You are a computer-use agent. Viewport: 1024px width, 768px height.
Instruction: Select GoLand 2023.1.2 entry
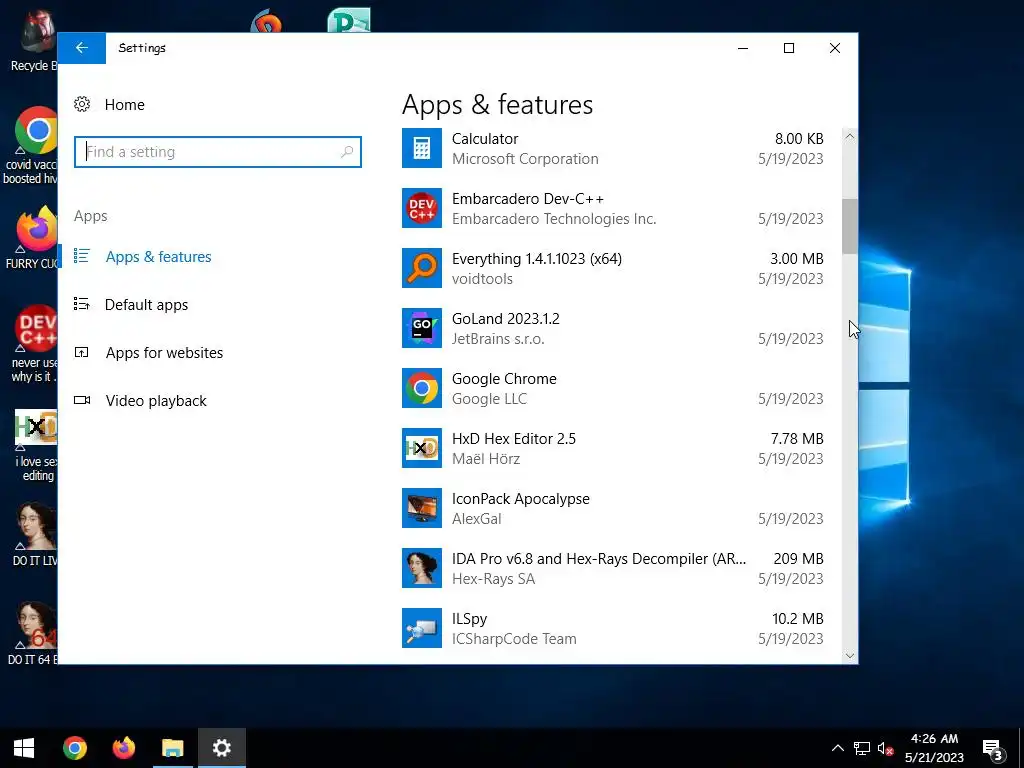pyautogui.click(x=505, y=319)
